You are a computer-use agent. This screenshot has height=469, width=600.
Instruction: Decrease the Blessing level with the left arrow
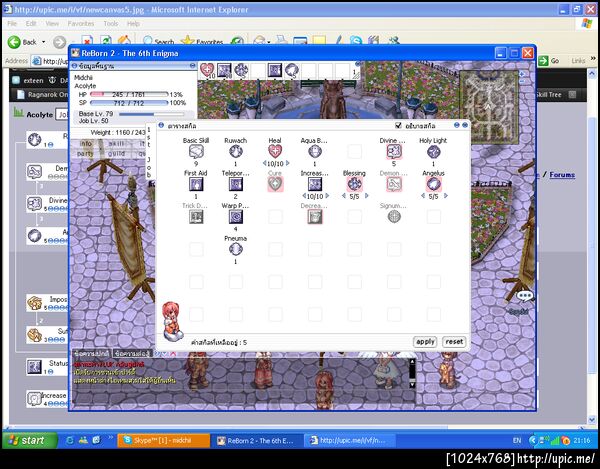(x=344, y=196)
